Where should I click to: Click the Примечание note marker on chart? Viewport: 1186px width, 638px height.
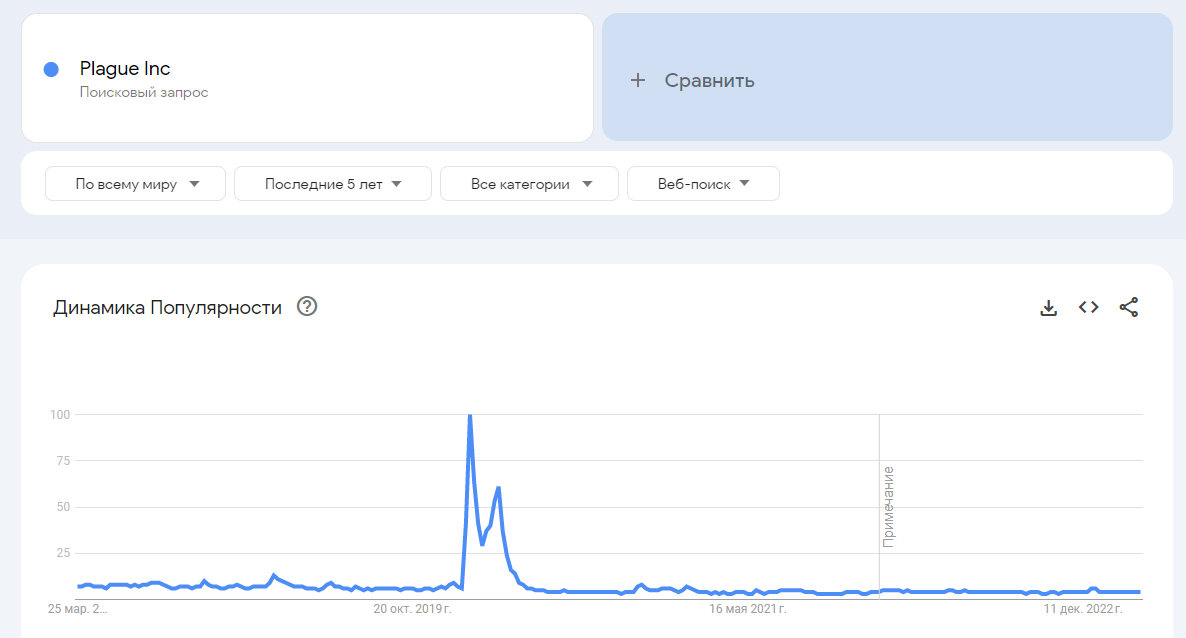click(x=888, y=506)
